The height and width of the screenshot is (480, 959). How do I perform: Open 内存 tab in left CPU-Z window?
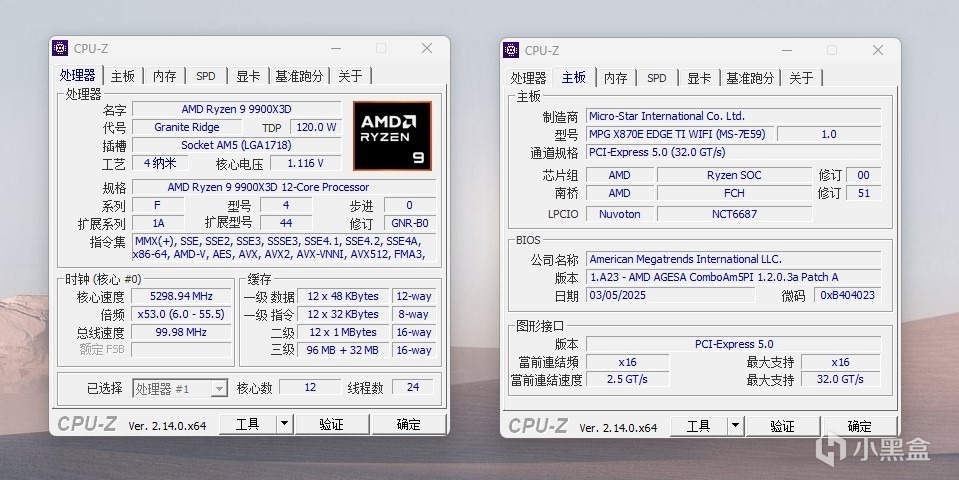165,76
